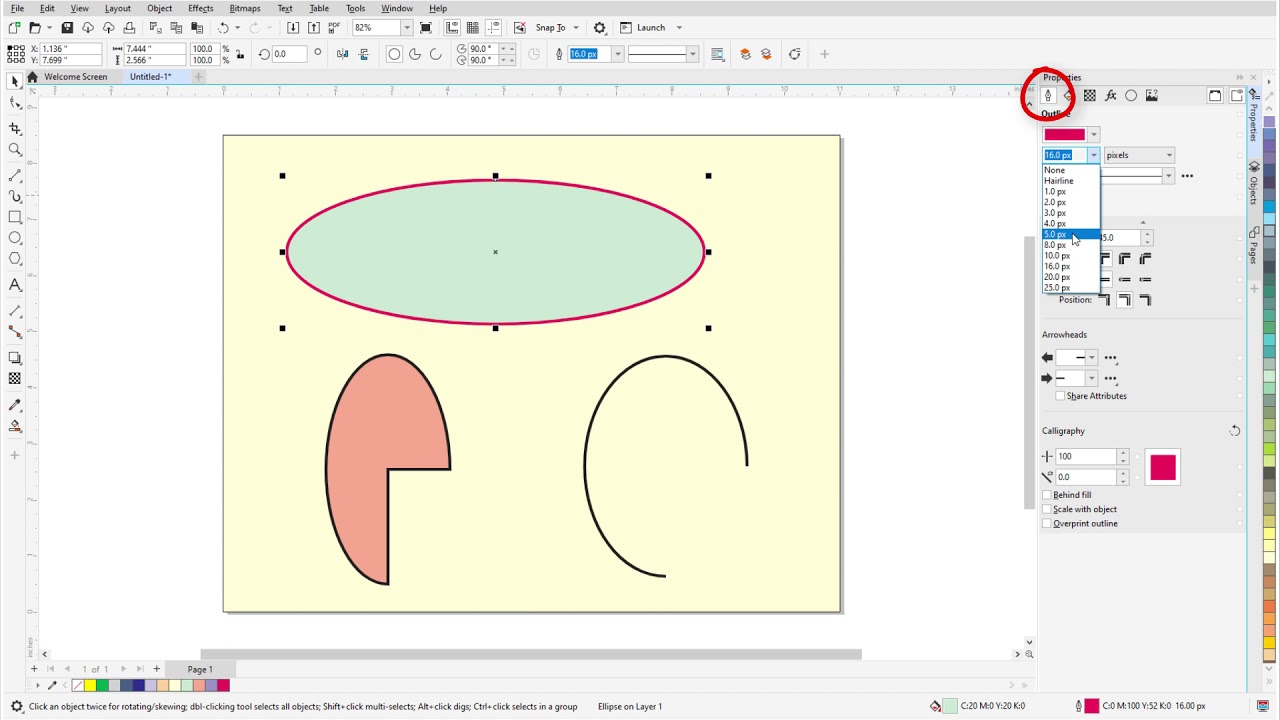Image resolution: width=1280 pixels, height=720 pixels.
Task: Click Publish to PDF icon
Action: tap(335, 28)
